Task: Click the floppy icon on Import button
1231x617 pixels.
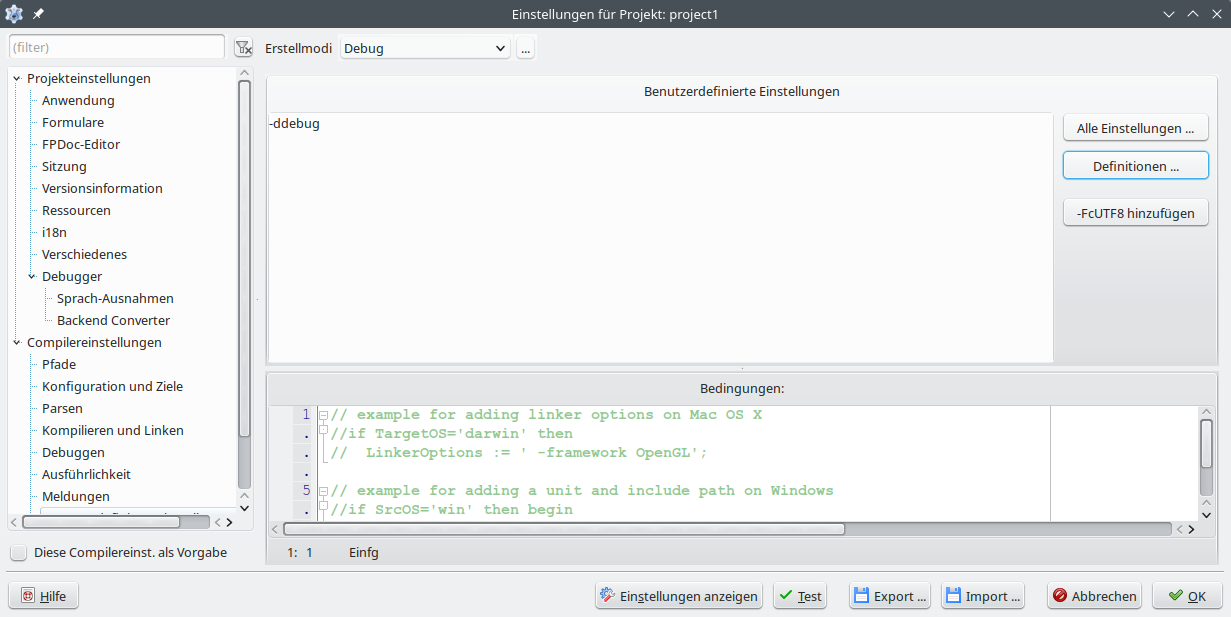Action: click(953, 596)
